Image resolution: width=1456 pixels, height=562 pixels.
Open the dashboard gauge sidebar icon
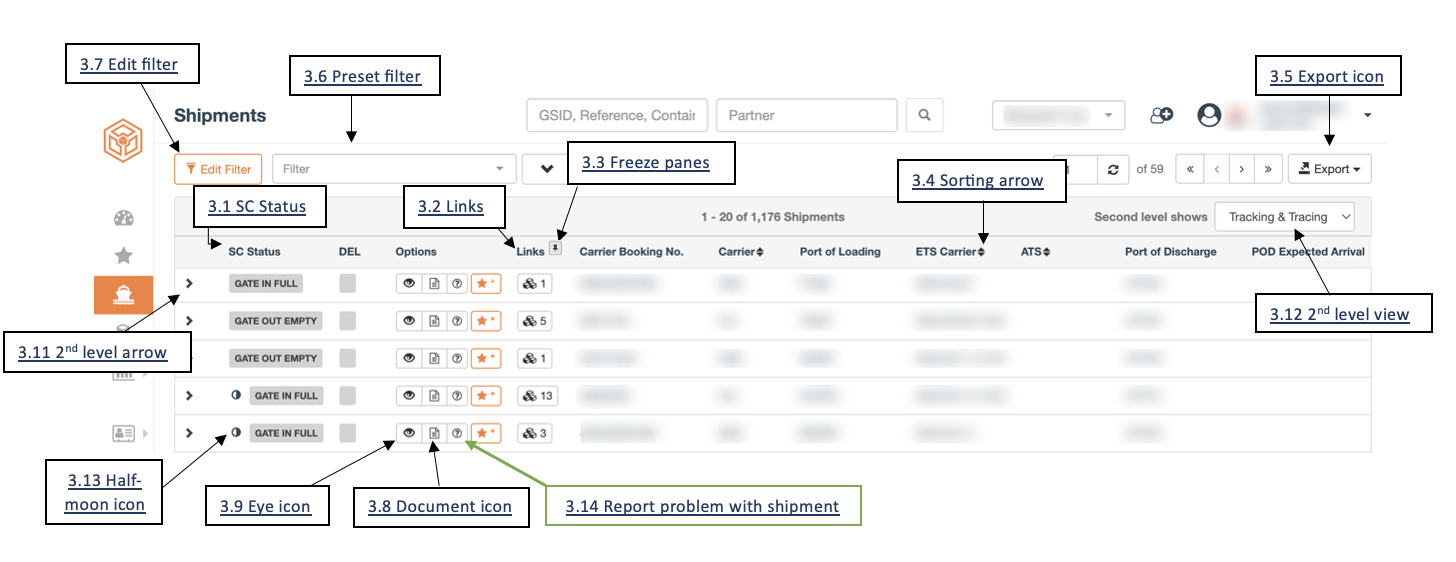(124, 219)
